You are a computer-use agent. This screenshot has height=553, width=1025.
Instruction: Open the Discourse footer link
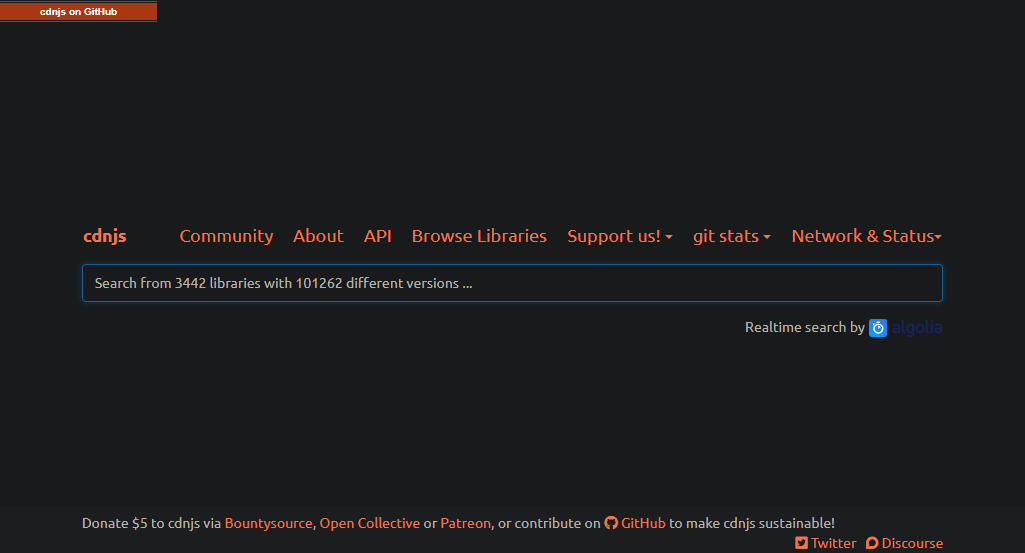(x=912, y=543)
